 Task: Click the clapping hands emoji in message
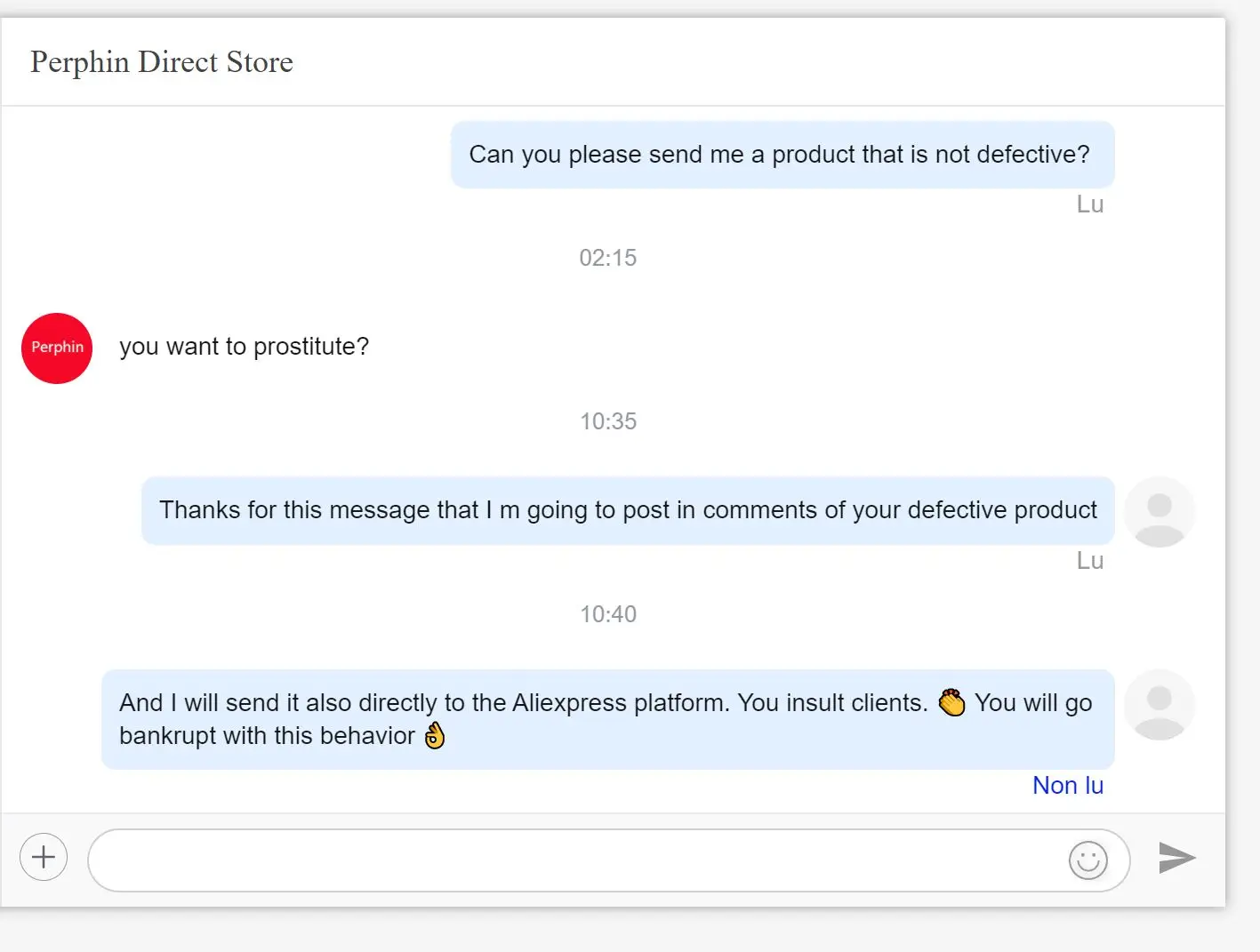tap(951, 703)
